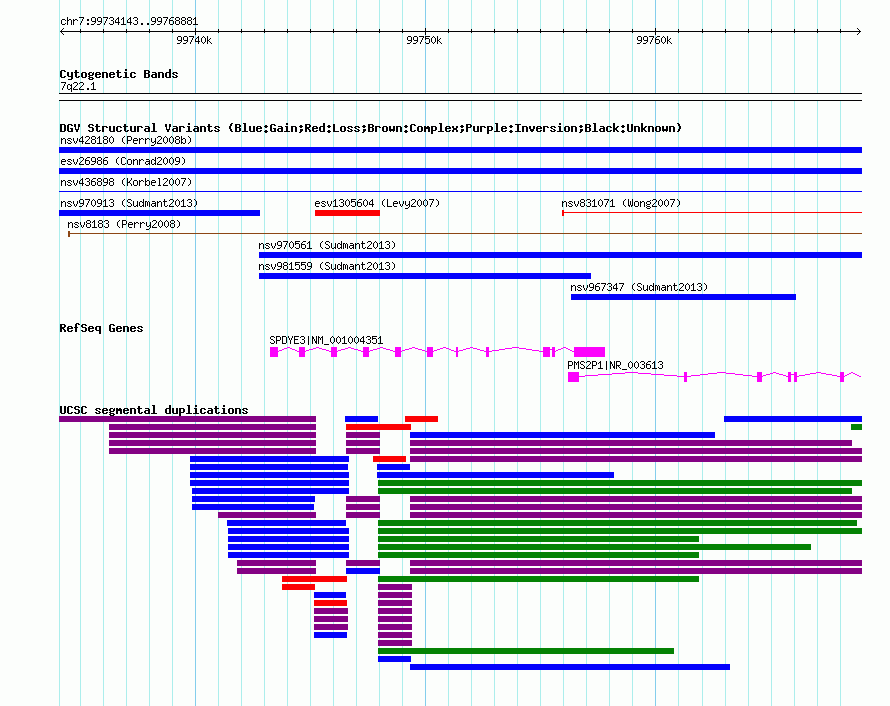The image size is (890, 706).
Task: Click the blue nsv981559 gain bar
Action: (x=425, y=276)
